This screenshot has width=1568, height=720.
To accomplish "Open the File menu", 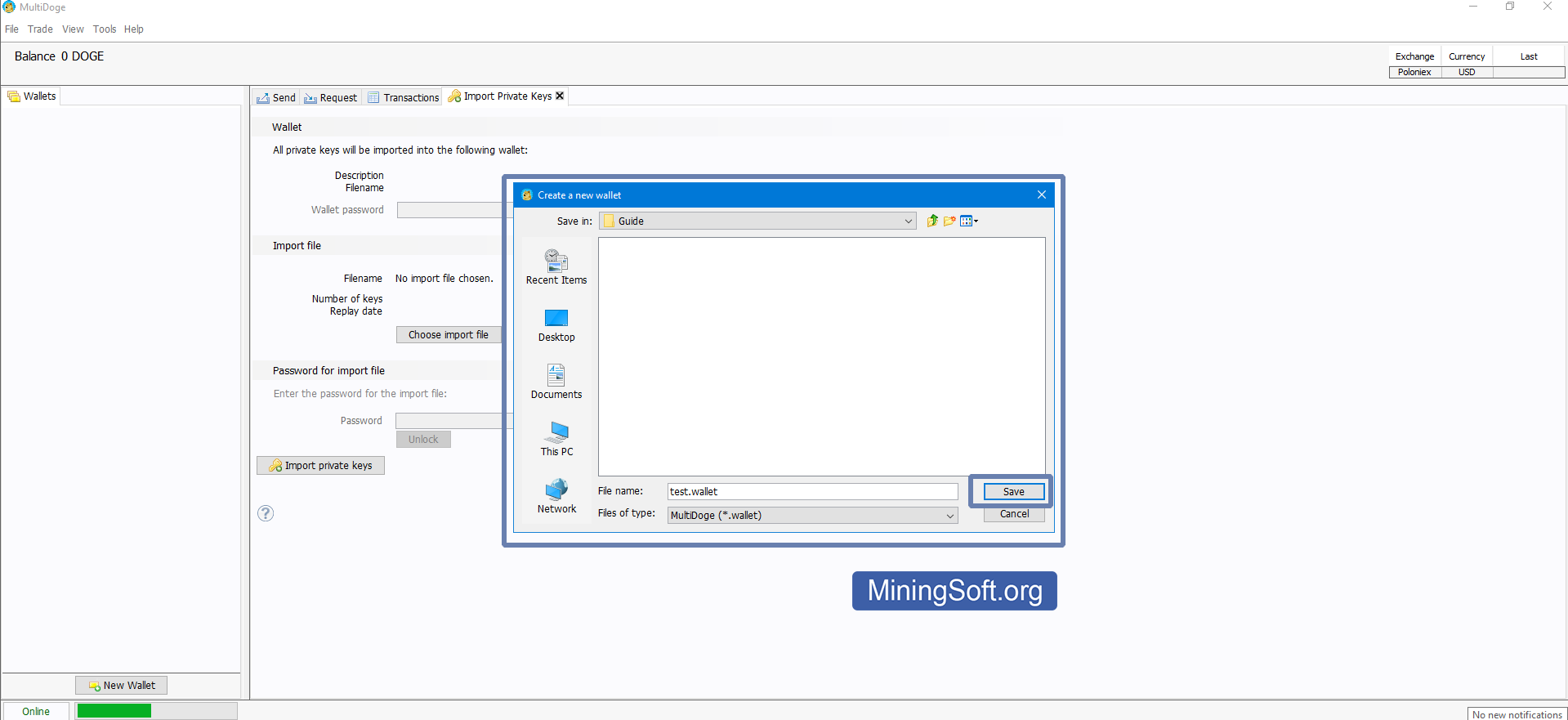I will (x=11, y=29).
